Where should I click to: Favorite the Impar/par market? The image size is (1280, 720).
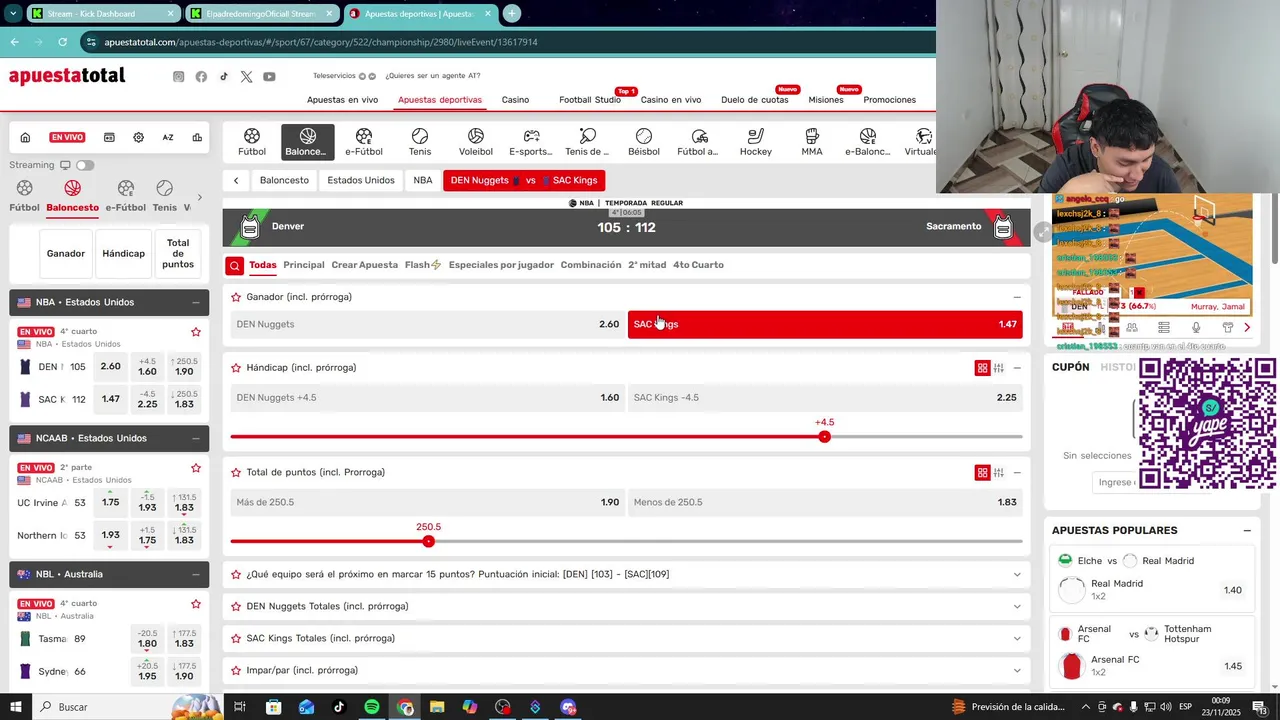pos(236,671)
